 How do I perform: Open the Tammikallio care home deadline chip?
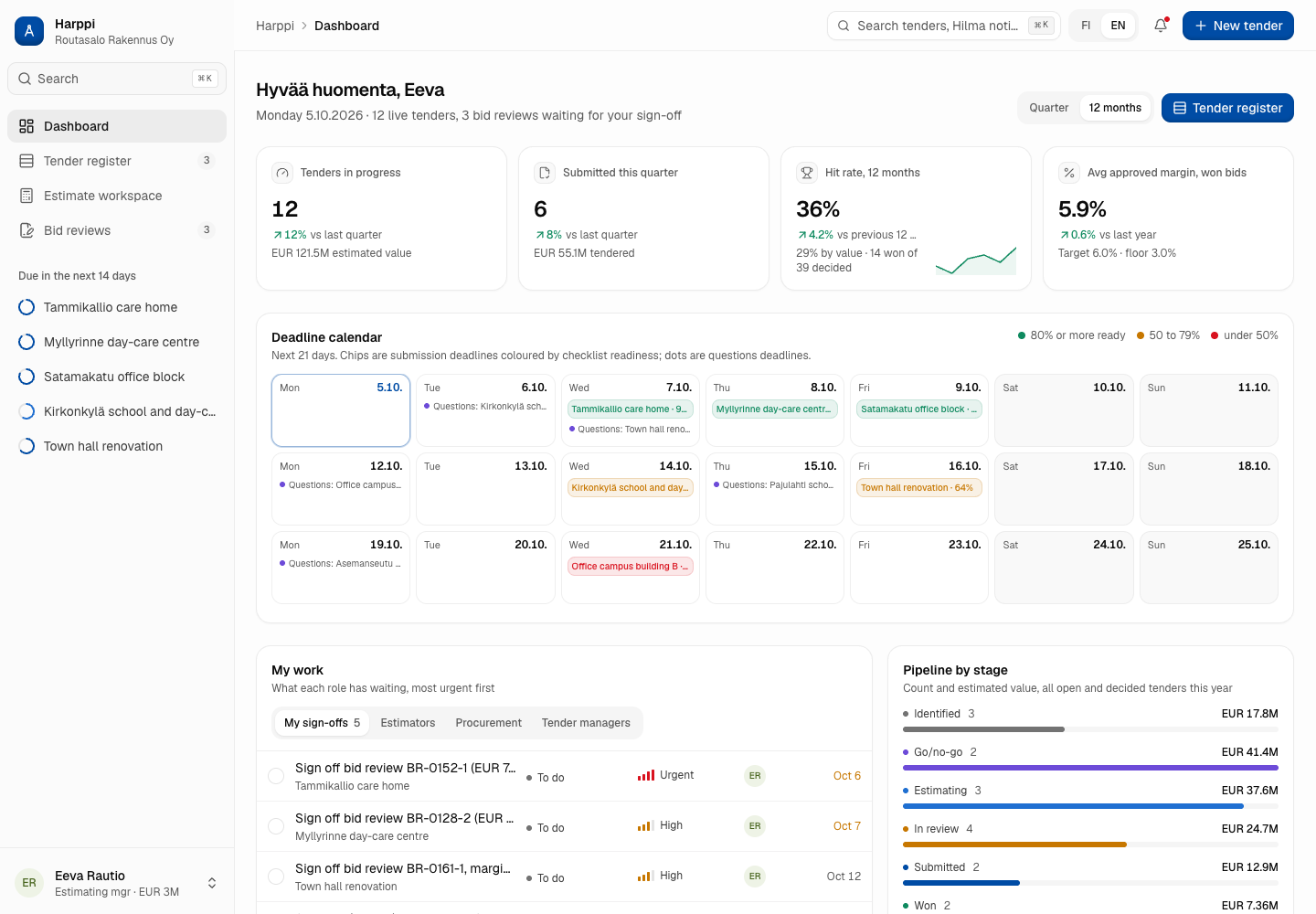point(631,409)
